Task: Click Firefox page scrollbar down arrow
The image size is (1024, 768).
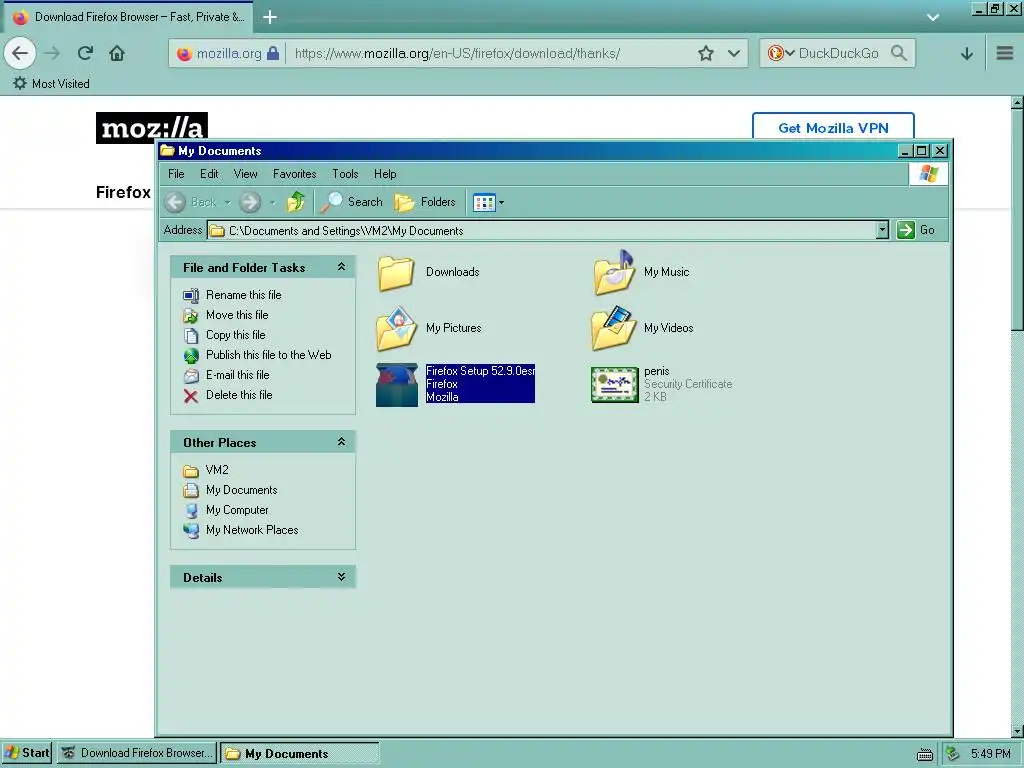Action: (1017, 731)
